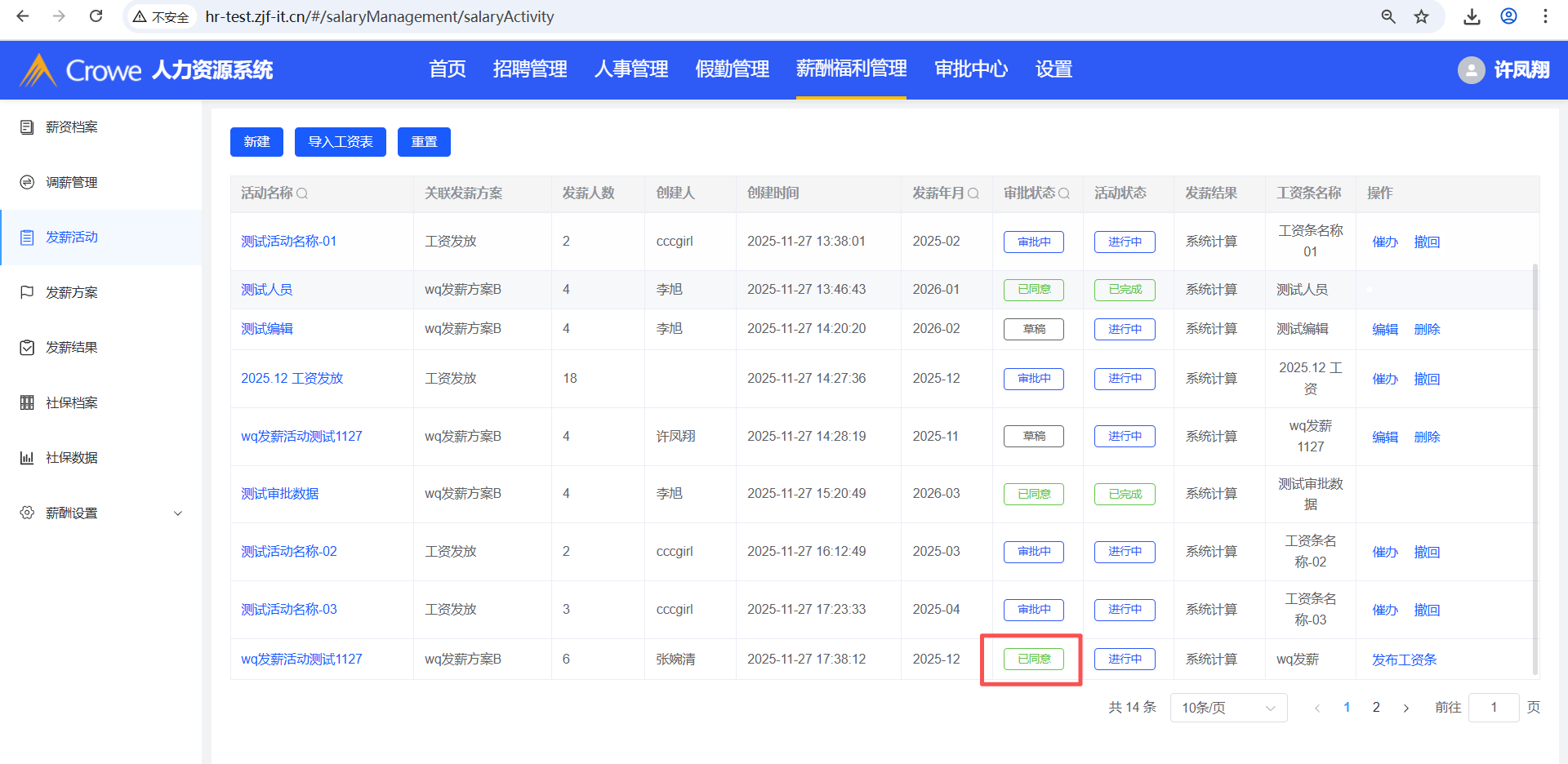Bookmark this page with the star icon

click(1422, 16)
